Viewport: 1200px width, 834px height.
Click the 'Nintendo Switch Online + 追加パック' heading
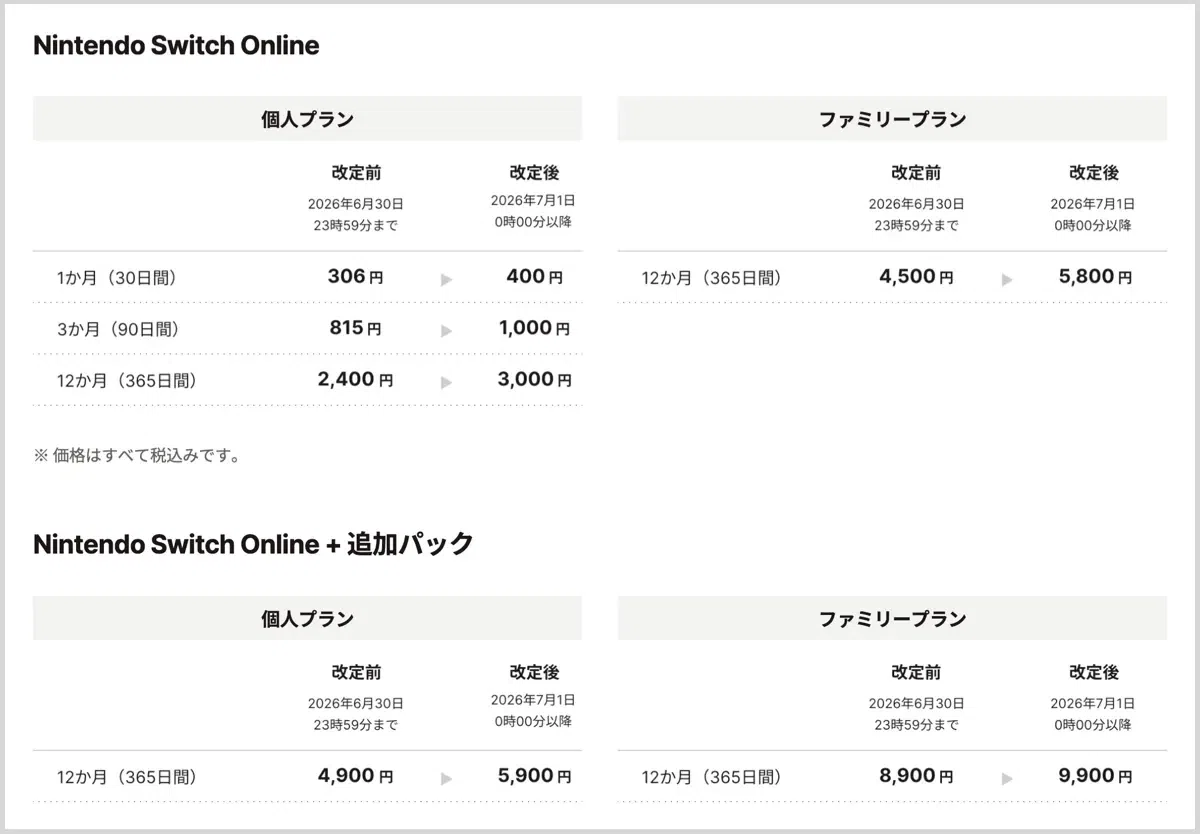[253, 544]
